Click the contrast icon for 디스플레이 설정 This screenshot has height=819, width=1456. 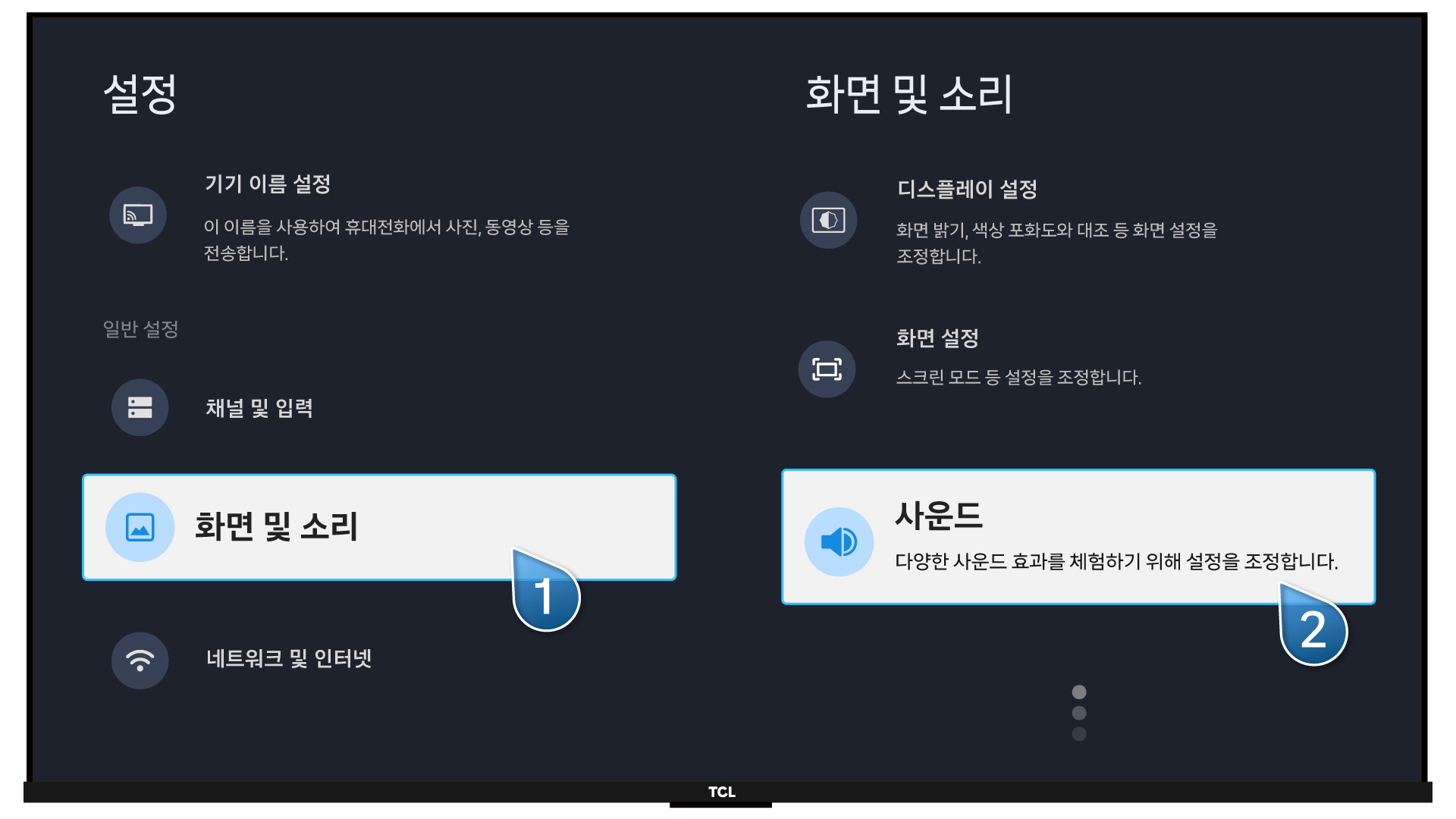click(828, 220)
